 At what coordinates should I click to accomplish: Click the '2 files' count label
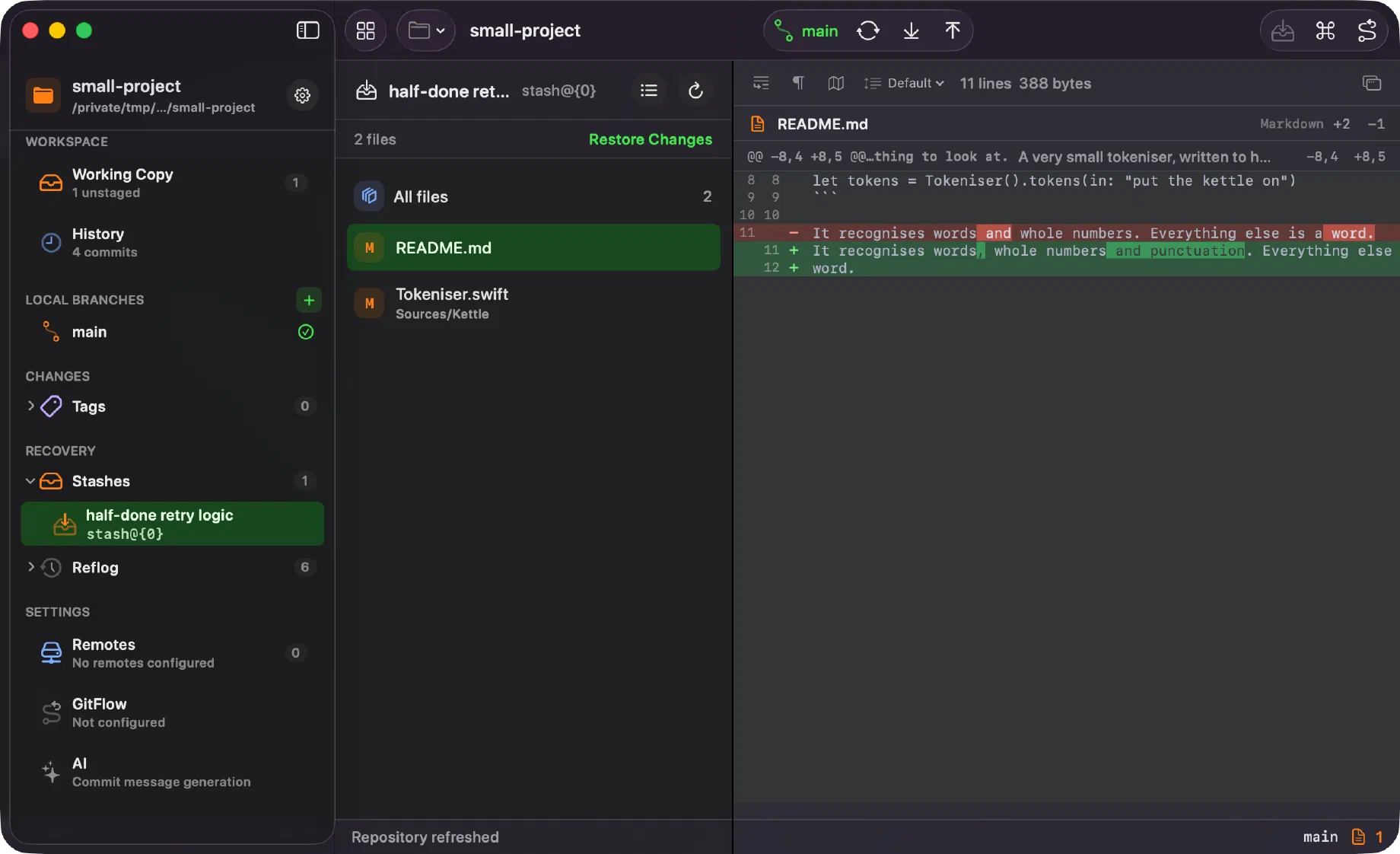click(x=375, y=139)
